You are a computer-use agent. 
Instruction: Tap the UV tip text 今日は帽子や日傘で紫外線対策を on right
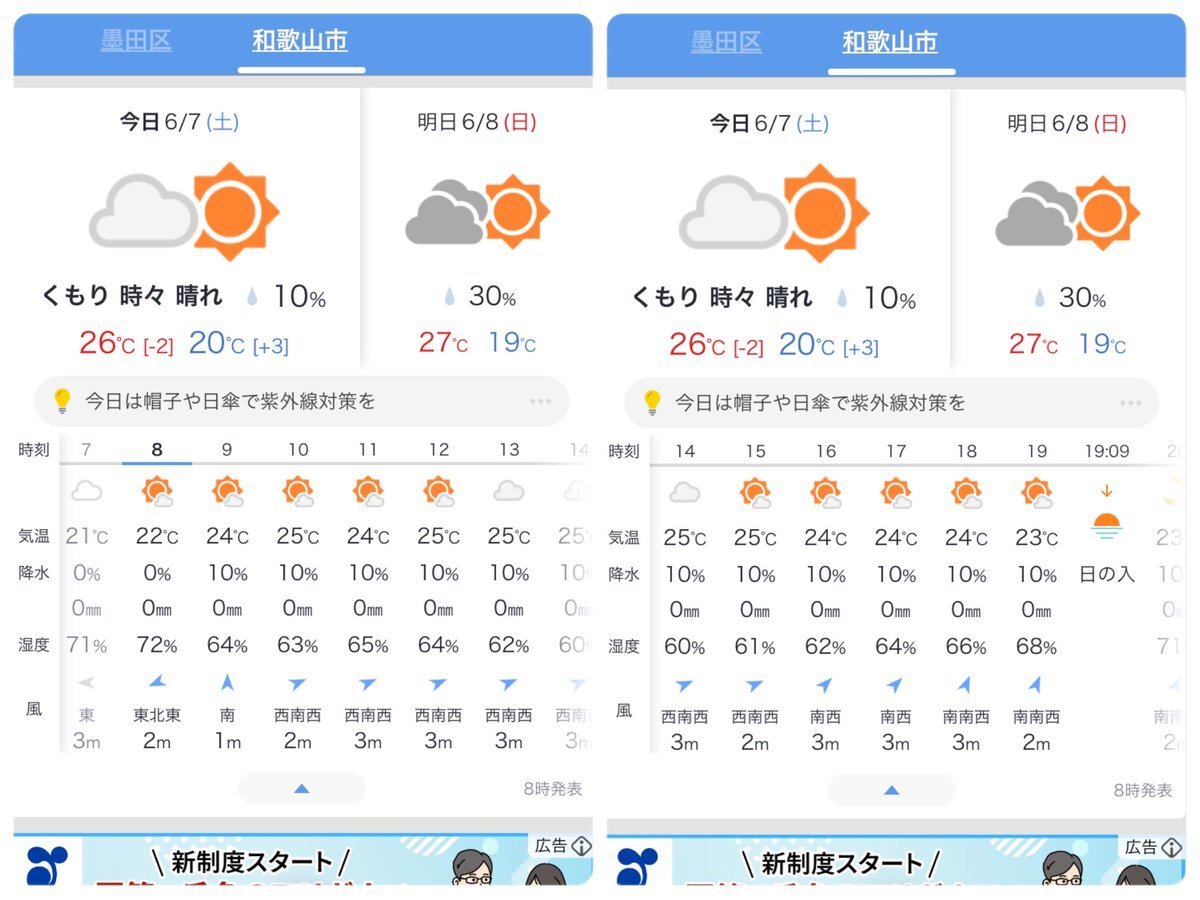[820, 403]
